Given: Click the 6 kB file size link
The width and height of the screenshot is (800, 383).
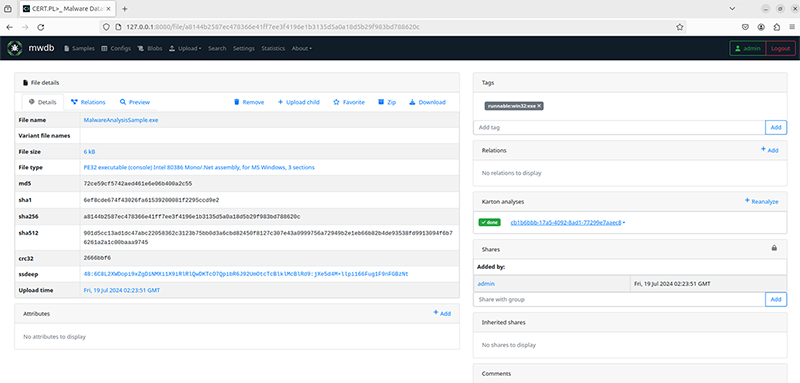Looking at the screenshot, I should [x=89, y=152].
